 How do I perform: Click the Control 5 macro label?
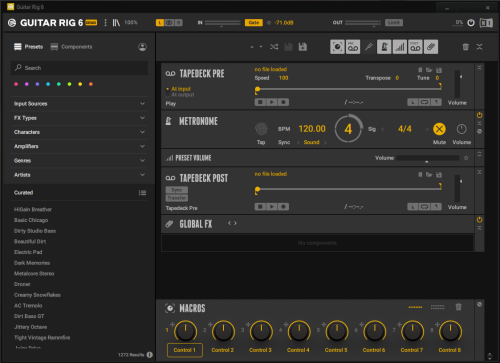336,350
